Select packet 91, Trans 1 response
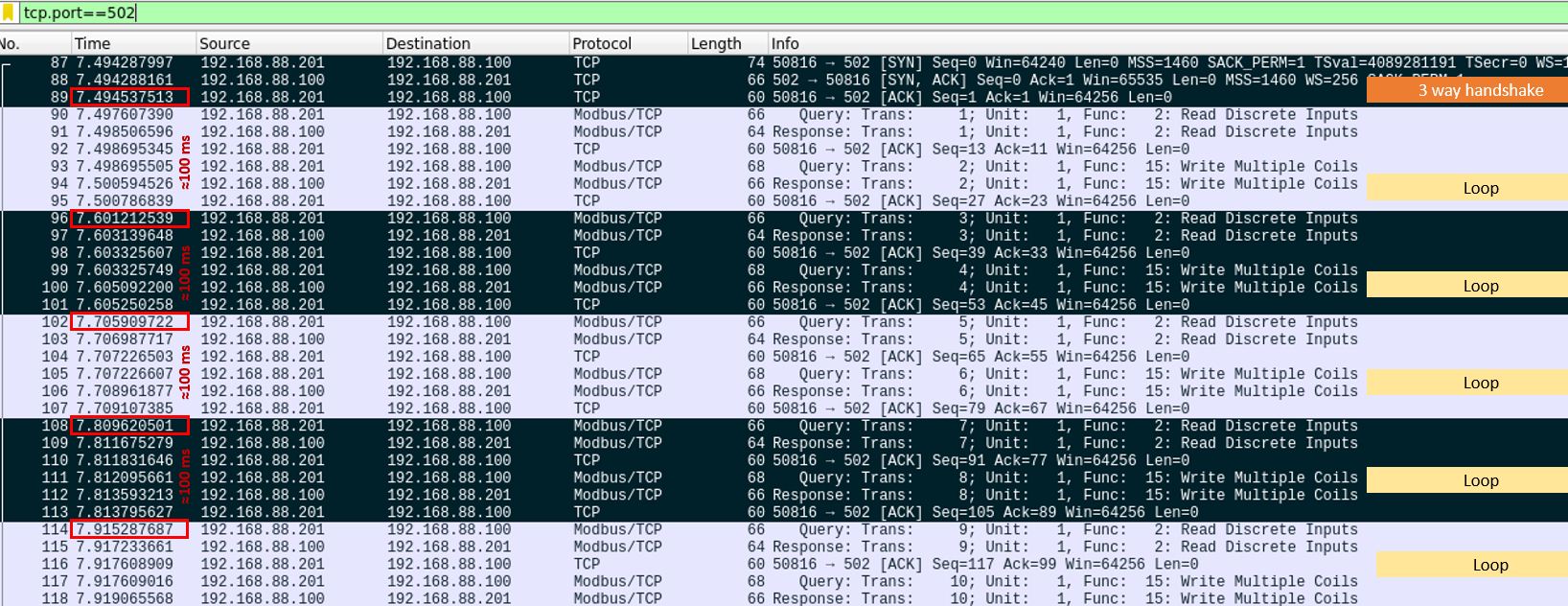This screenshot has height=606, width=1568. coord(784,132)
